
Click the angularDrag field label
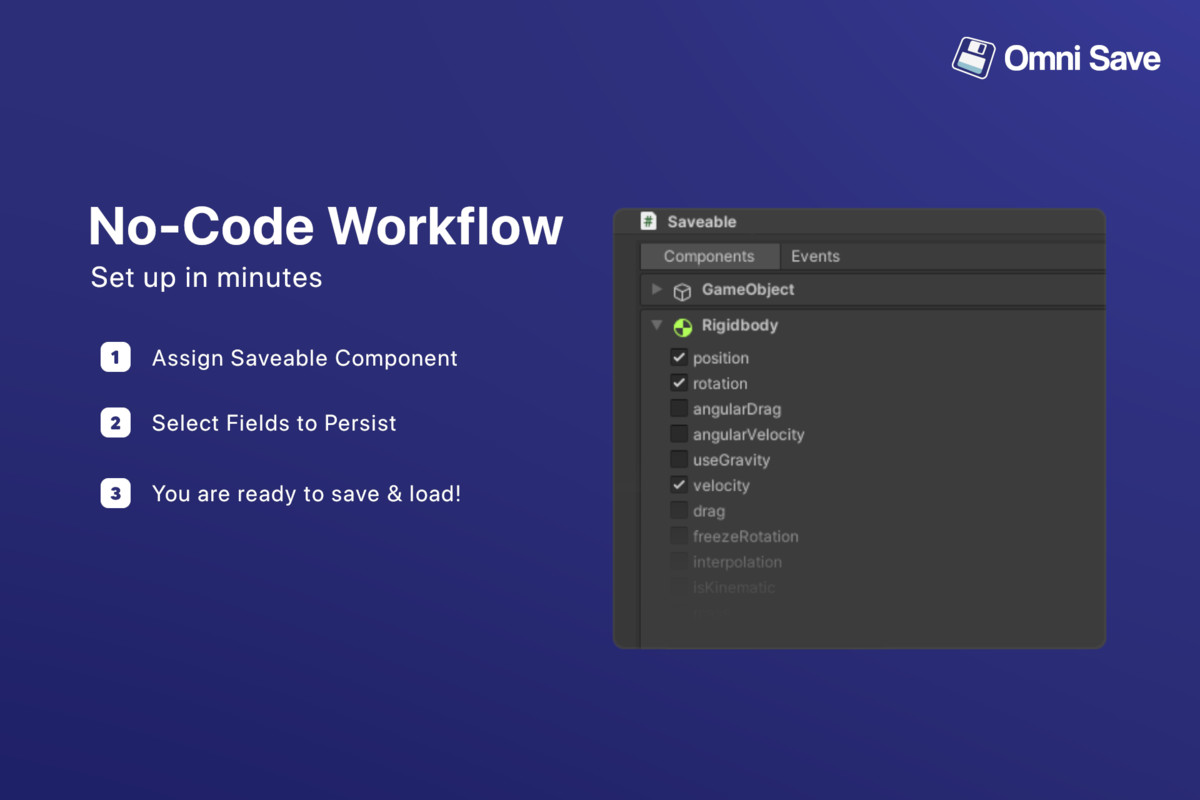click(737, 409)
